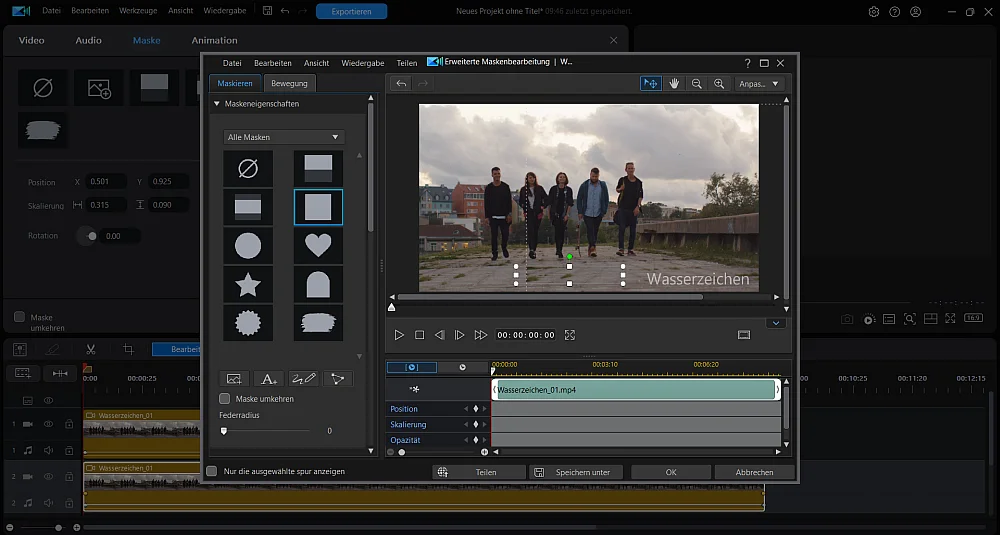Toggle visibility of video track 1
The image size is (1000, 535).
(x=48, y=424)
